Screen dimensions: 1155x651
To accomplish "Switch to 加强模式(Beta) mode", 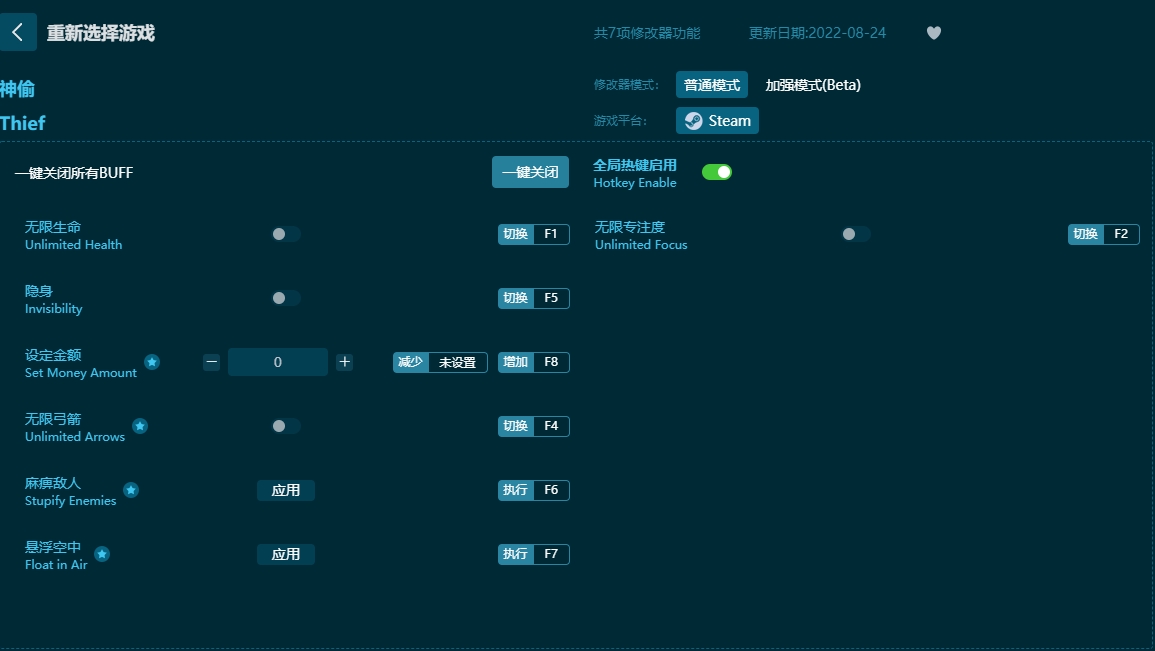I will [x=814, y=85].
